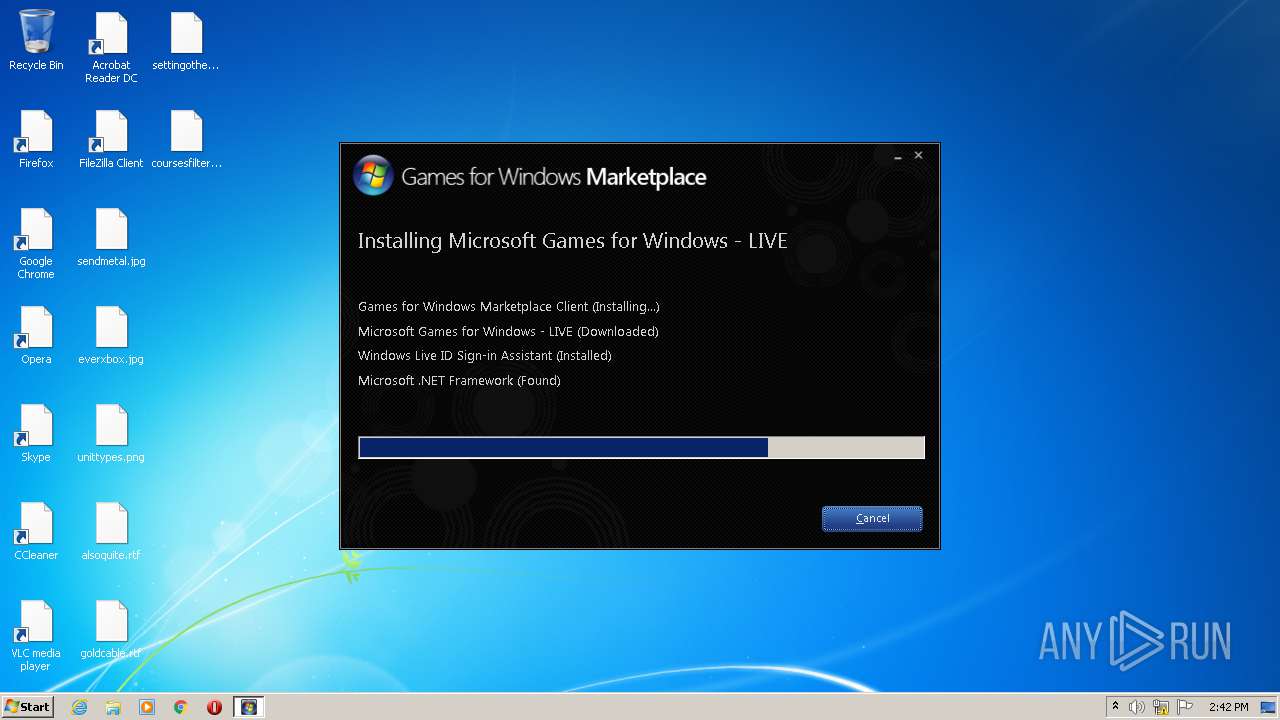Show hidden system tray icons

click(x=1115, y=707)
